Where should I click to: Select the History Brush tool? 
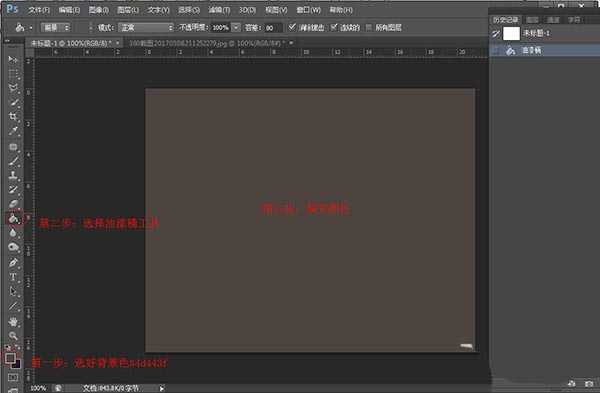tap(13, 189)
